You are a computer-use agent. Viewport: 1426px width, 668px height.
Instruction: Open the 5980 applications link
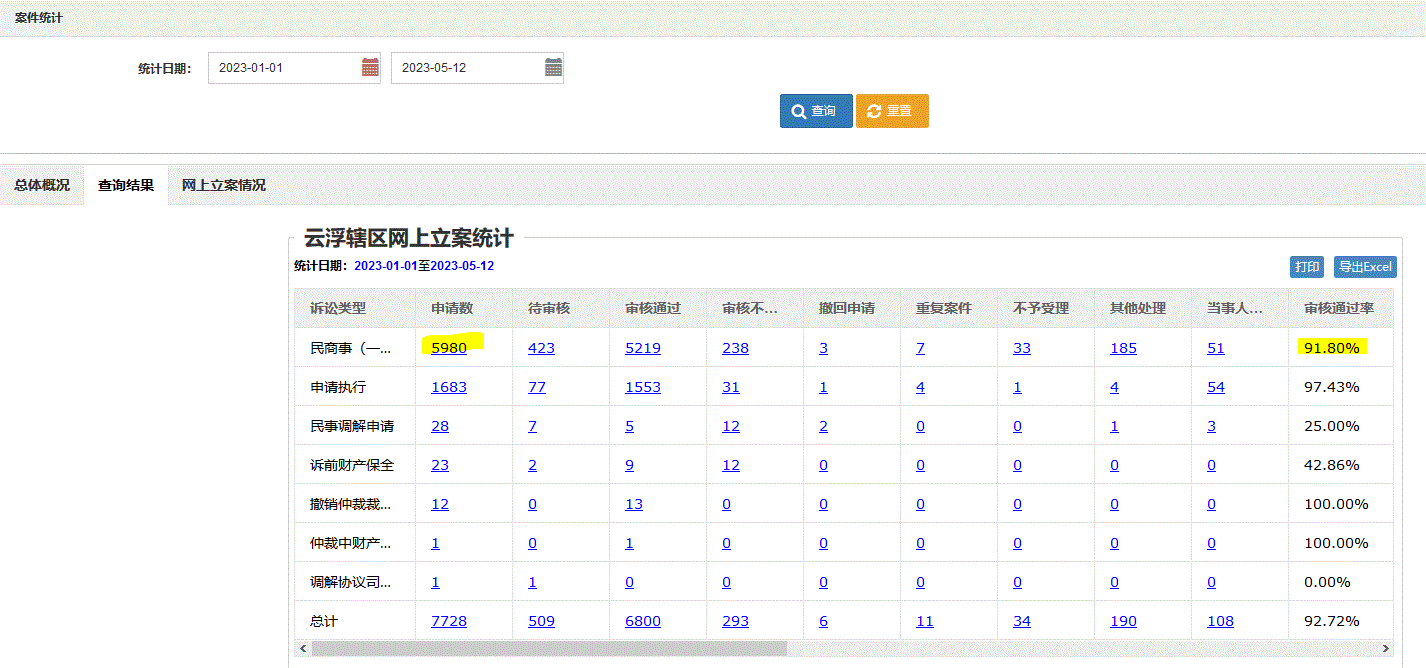click(x=449, y=348)
